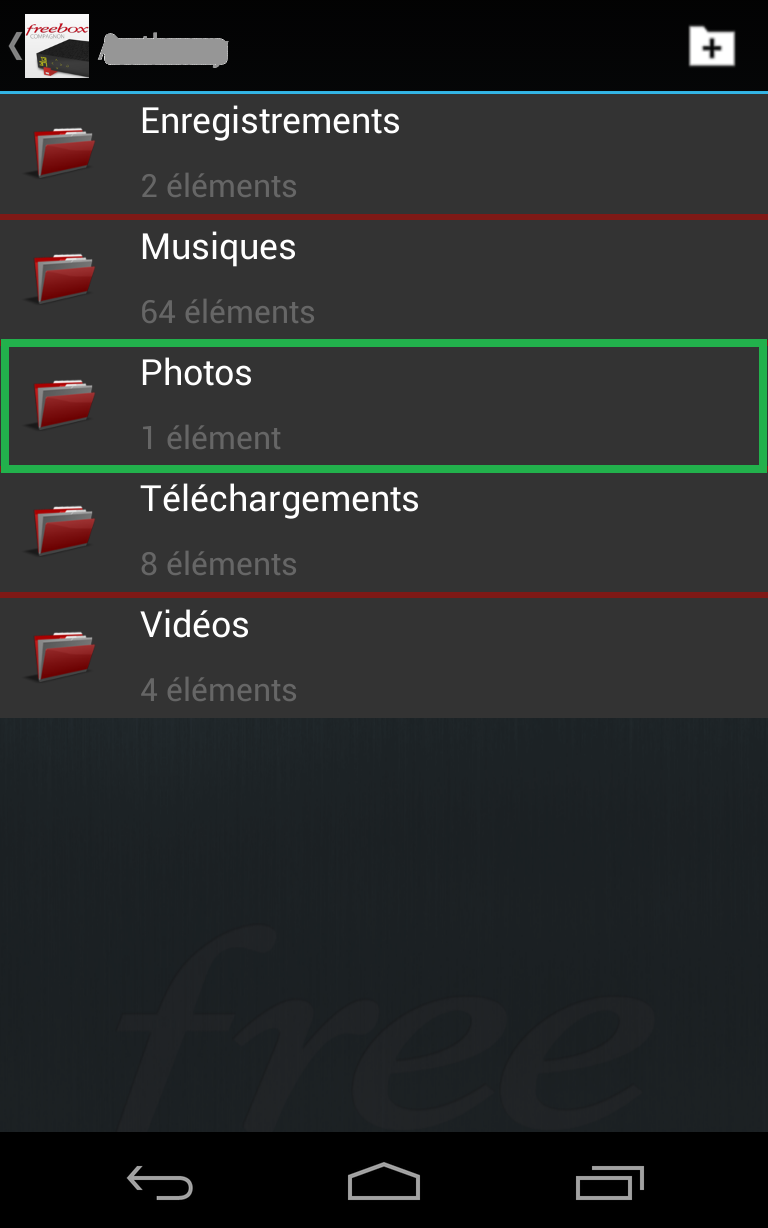Select the '2 éléments' subtitle text
The height and width of the screenshot is (1228, 768).
tap(219, 186)
